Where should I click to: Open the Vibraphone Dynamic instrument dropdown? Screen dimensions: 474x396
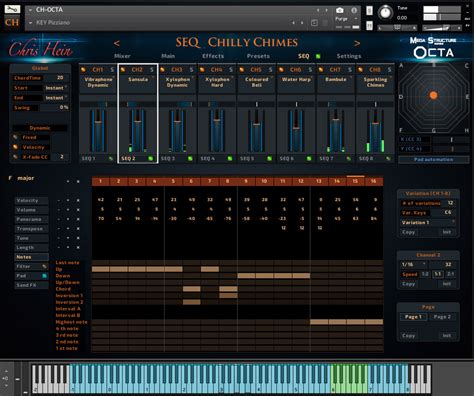(98, 82)
